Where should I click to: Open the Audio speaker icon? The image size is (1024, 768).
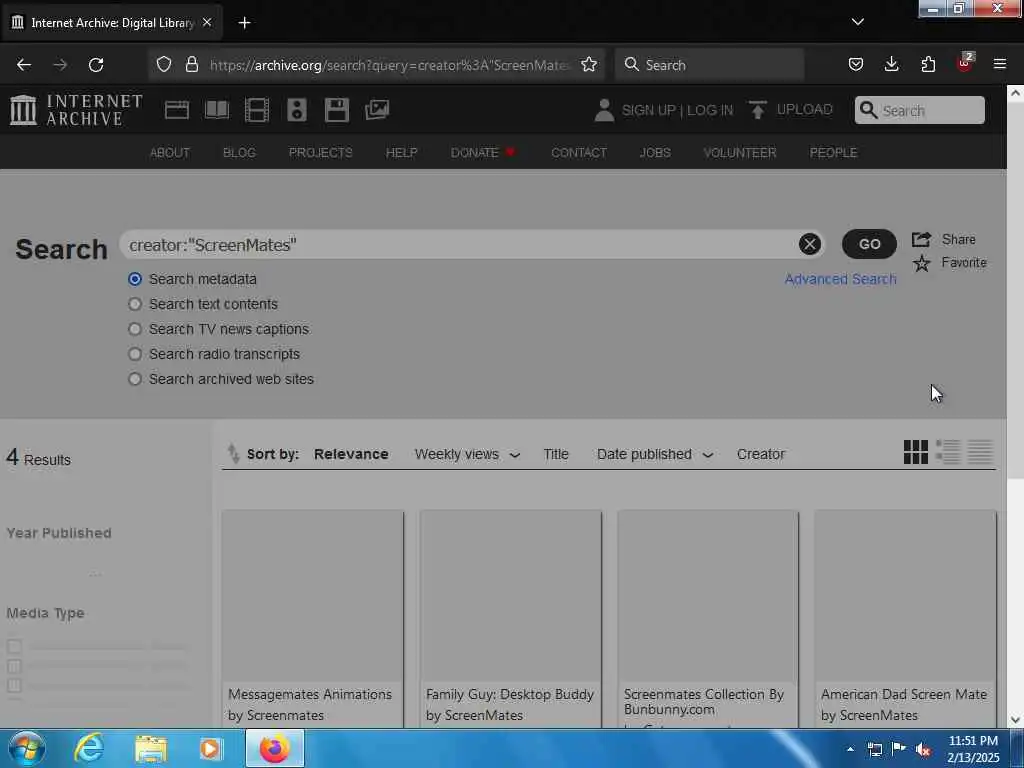(x=296, y=110)
